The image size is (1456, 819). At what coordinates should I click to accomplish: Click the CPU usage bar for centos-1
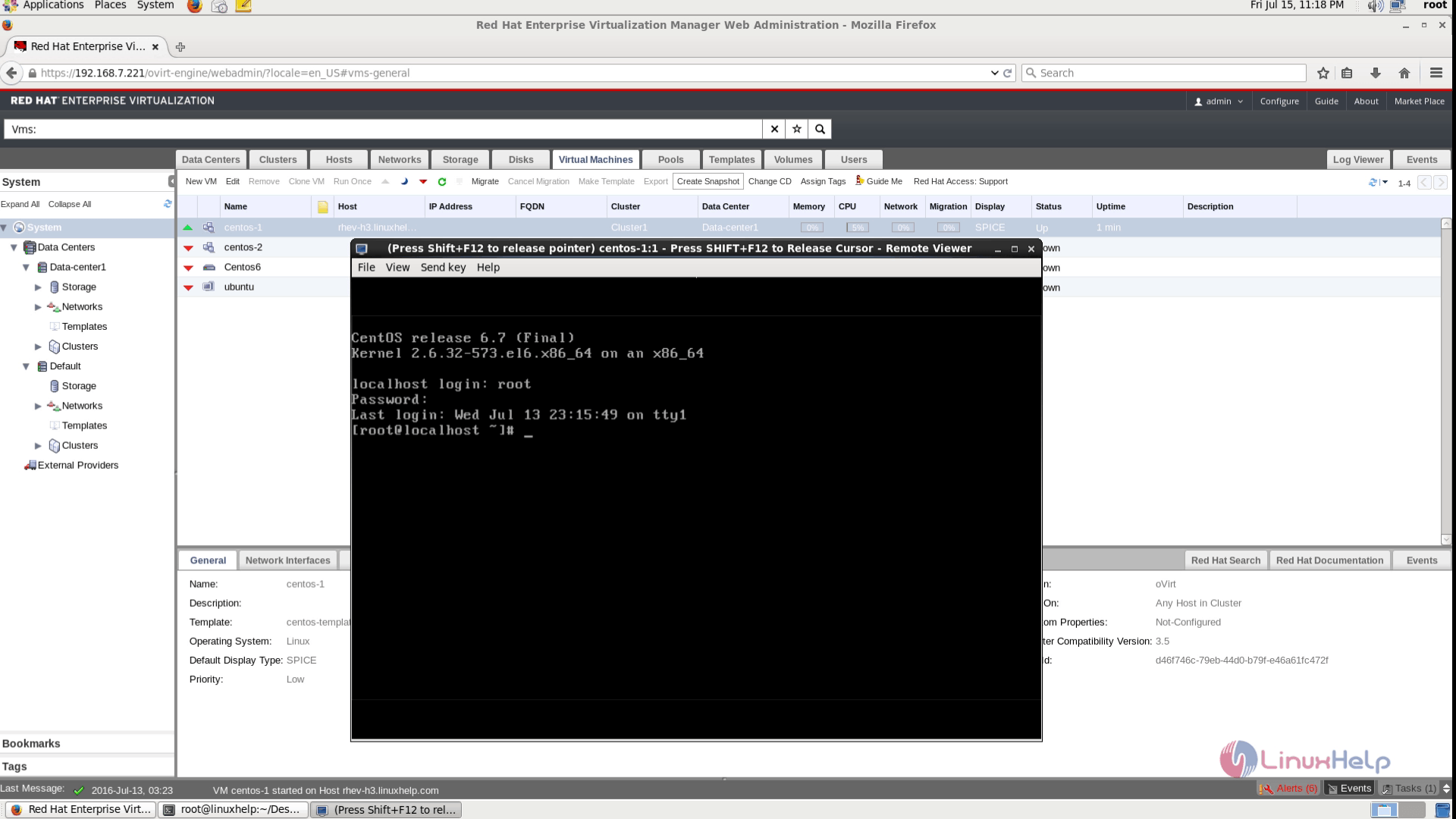tap(858, 227)
